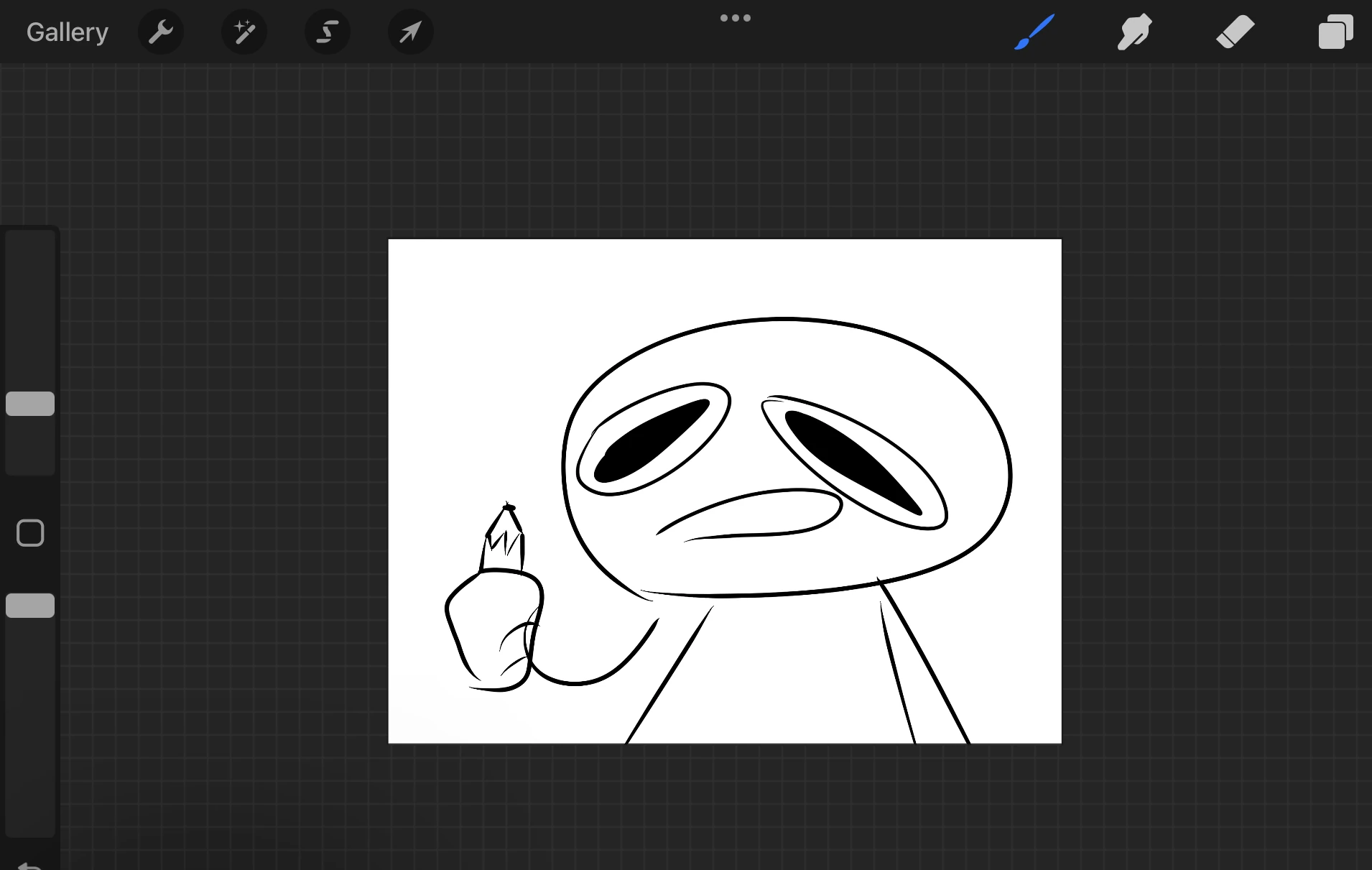The height and width of the screenshot is (870, 1372).
Task: Open the canvas options with the three dots
Action: pyautogui.click(x=735, y=17)
